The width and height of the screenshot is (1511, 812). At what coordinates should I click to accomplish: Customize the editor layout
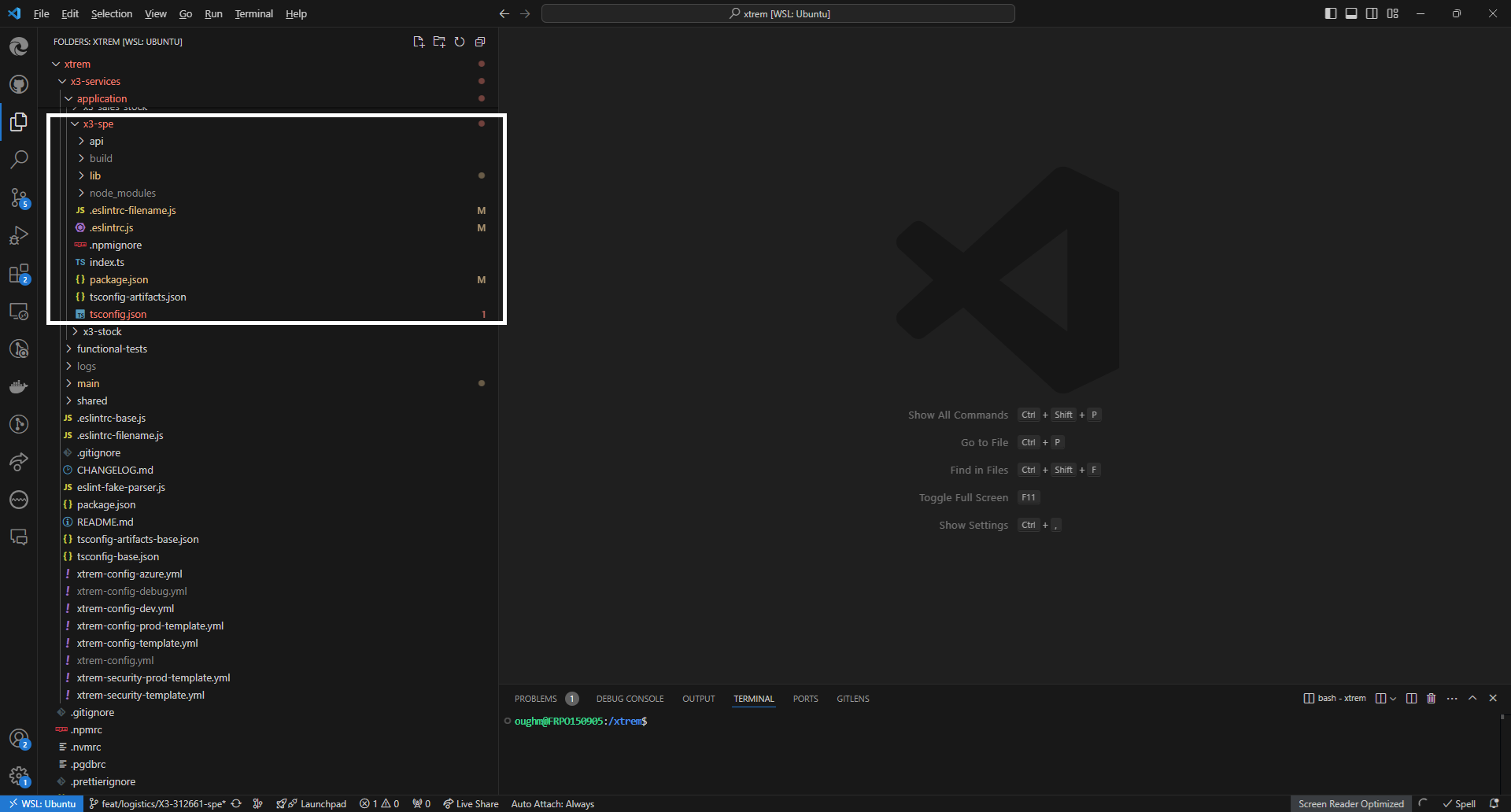[x=1393, y=13]
